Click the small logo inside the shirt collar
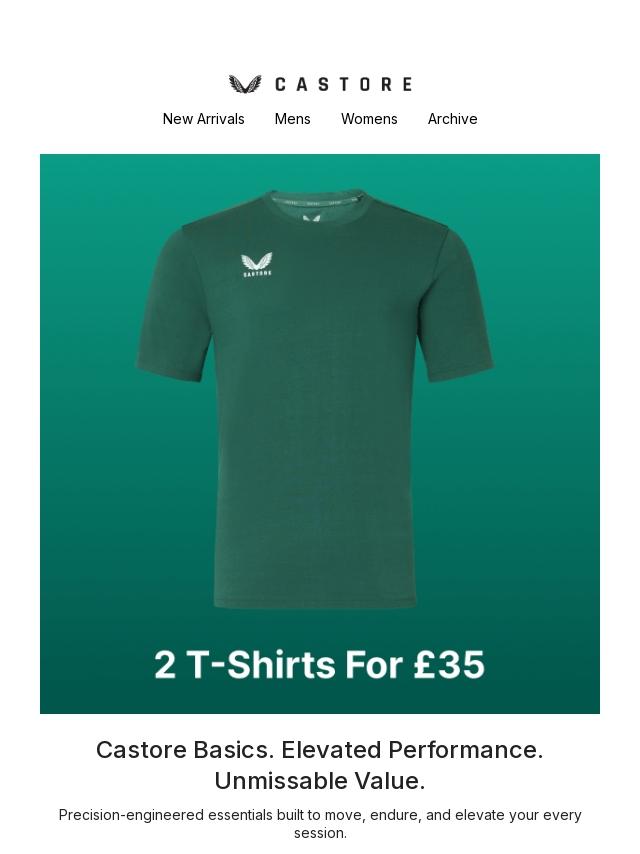This screenshot has height=854, width=640. tap(310, 218)
